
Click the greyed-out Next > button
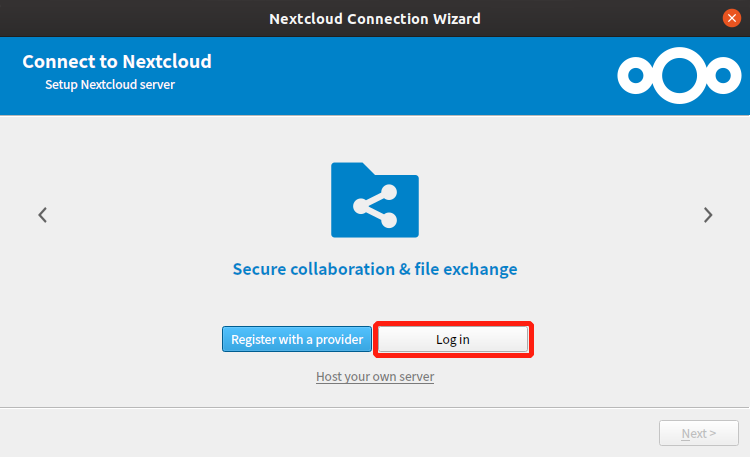click(x=699, y=433)
